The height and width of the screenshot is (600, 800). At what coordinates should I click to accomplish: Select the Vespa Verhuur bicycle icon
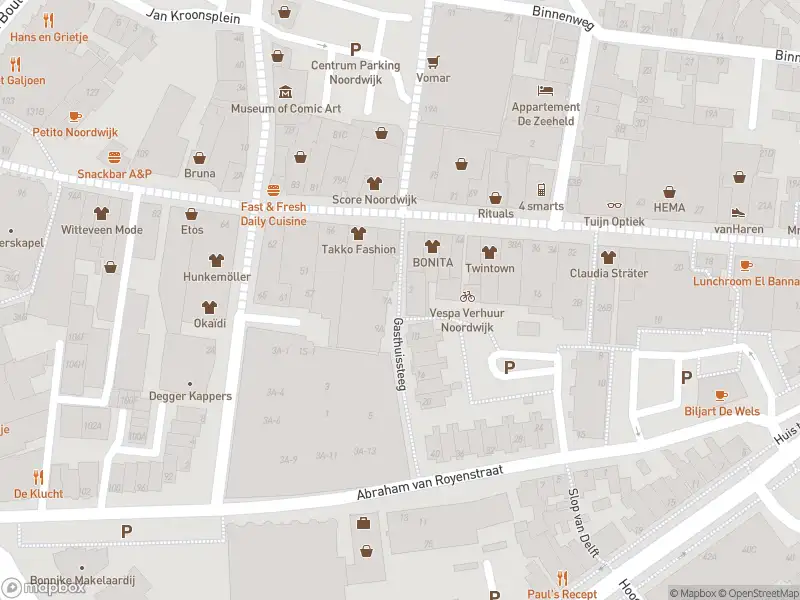[466, 296]
